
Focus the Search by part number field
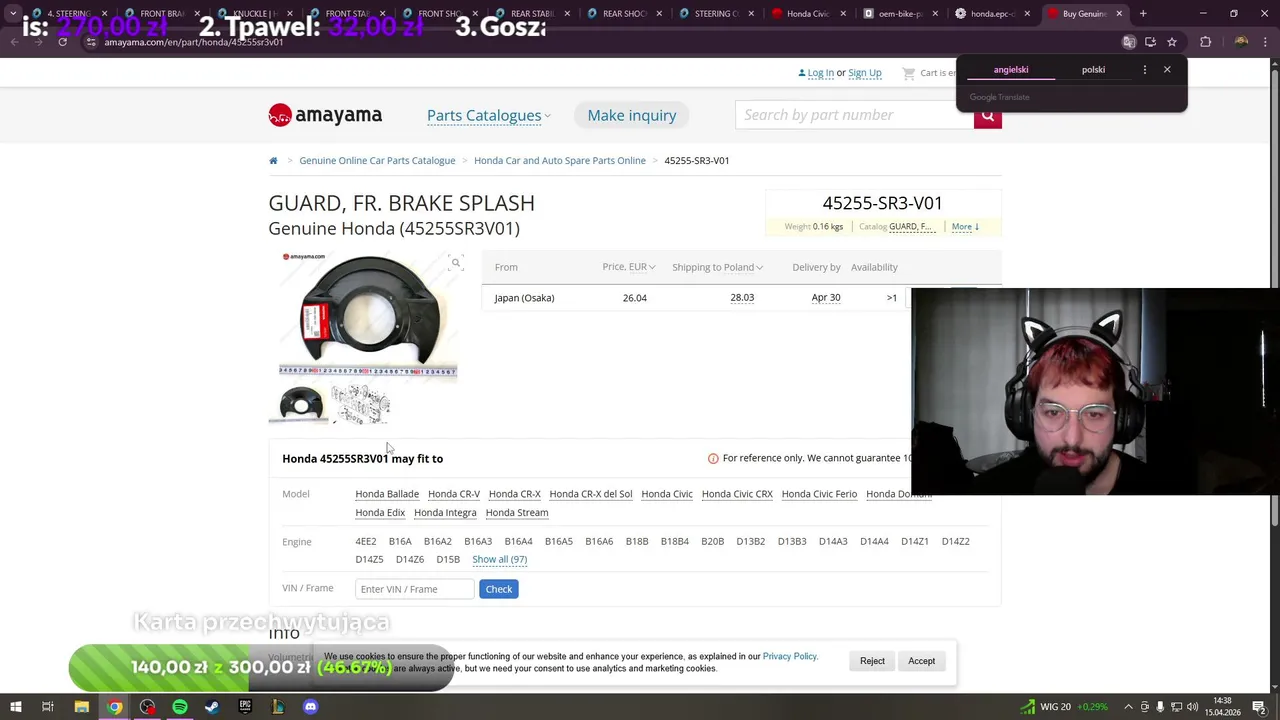(x=854, y=115)
